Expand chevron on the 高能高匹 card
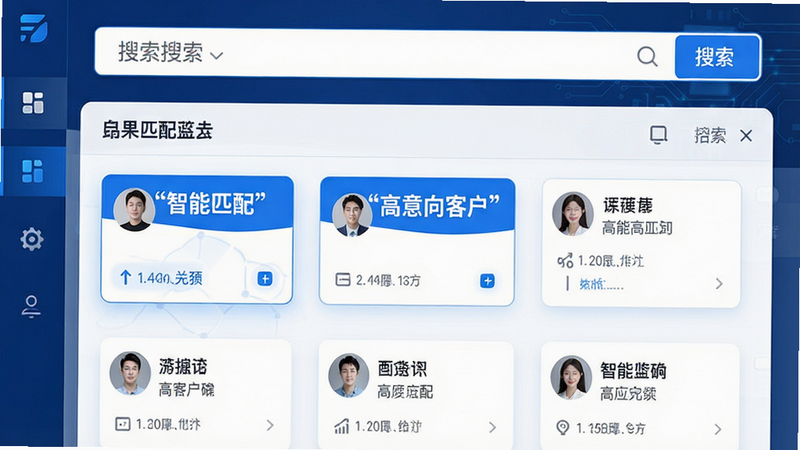This screenshot has width=800, height=450. (719, 284)
